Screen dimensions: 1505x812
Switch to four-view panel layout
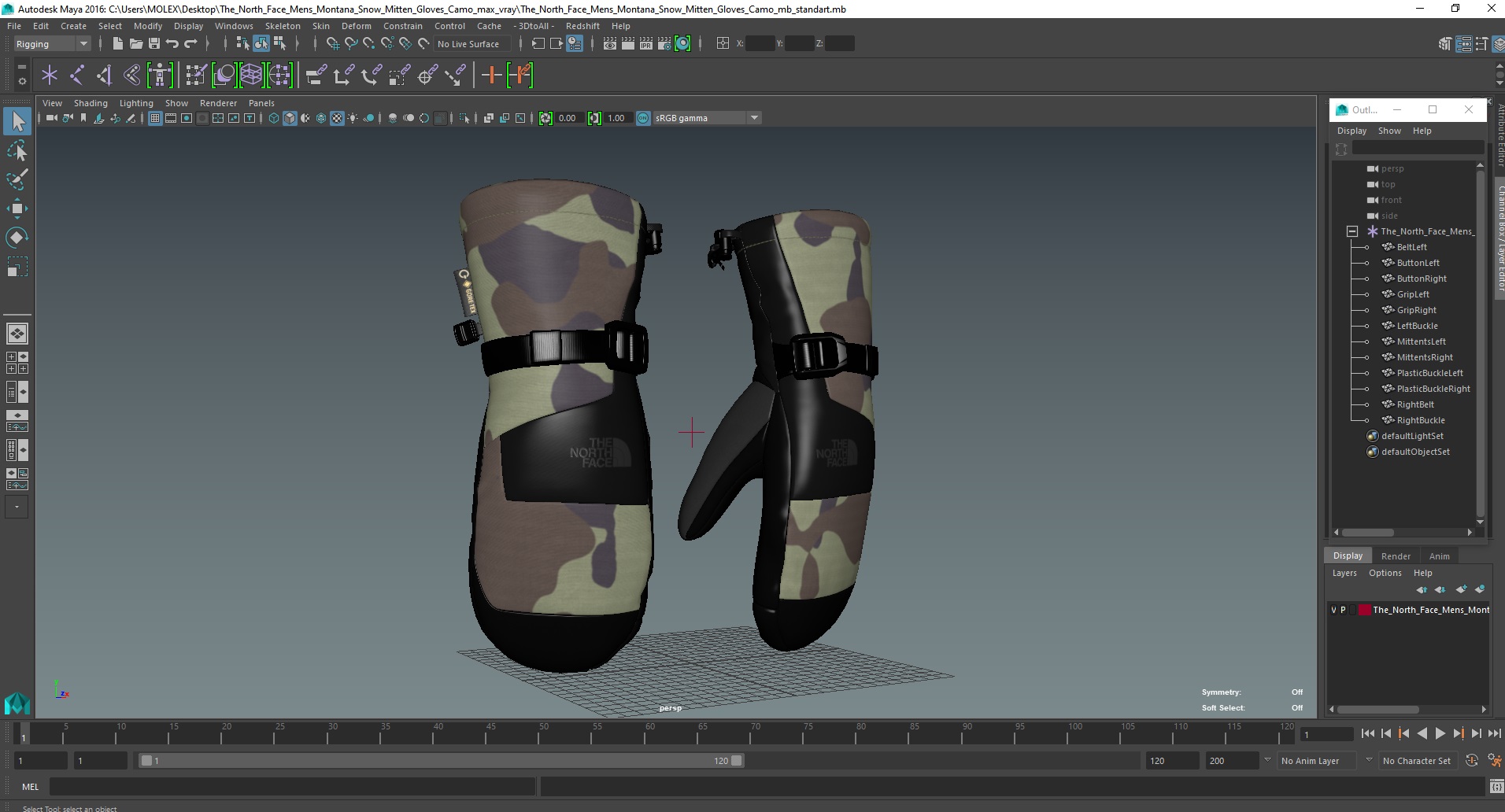pos(17,363)
